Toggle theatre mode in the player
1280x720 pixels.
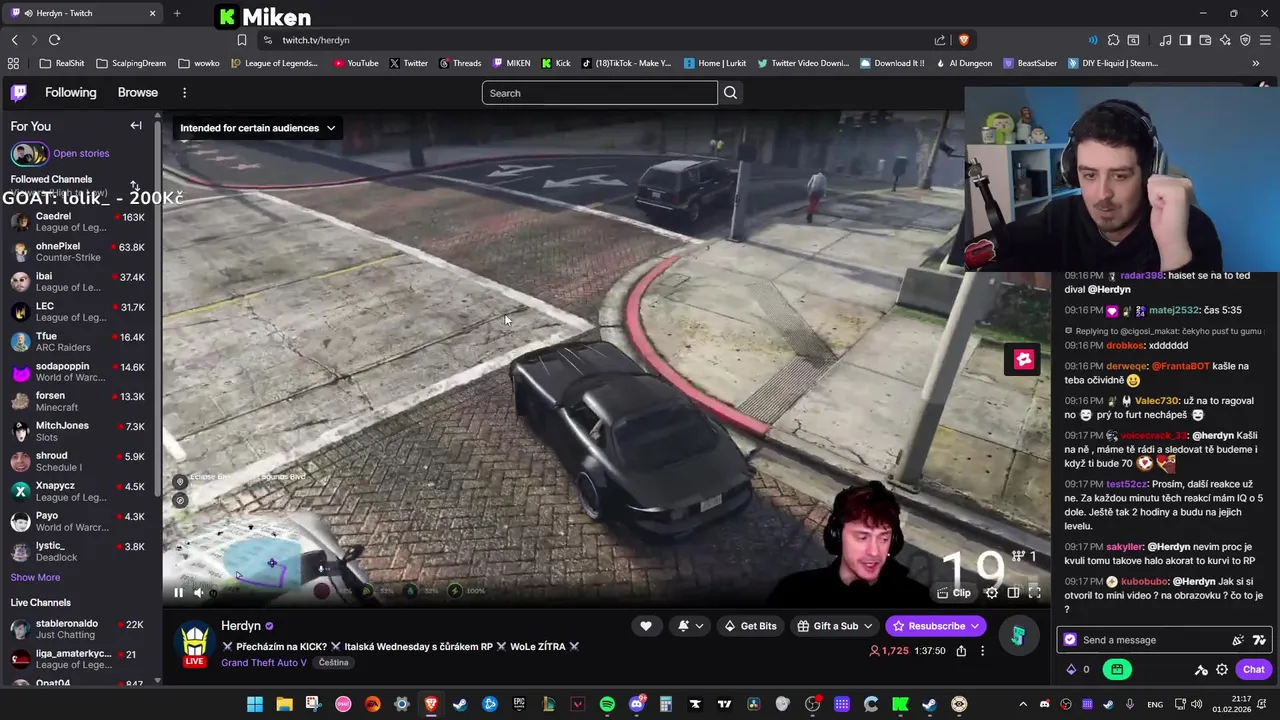(x=1013, y=593)
